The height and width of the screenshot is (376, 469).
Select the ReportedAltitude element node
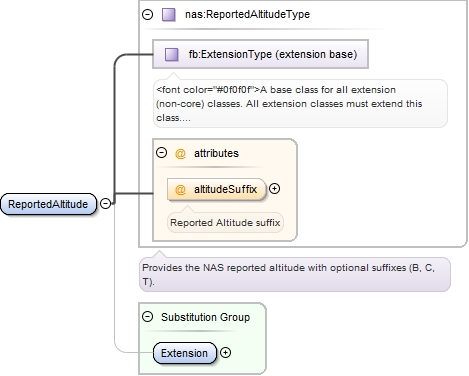(48, 204)
